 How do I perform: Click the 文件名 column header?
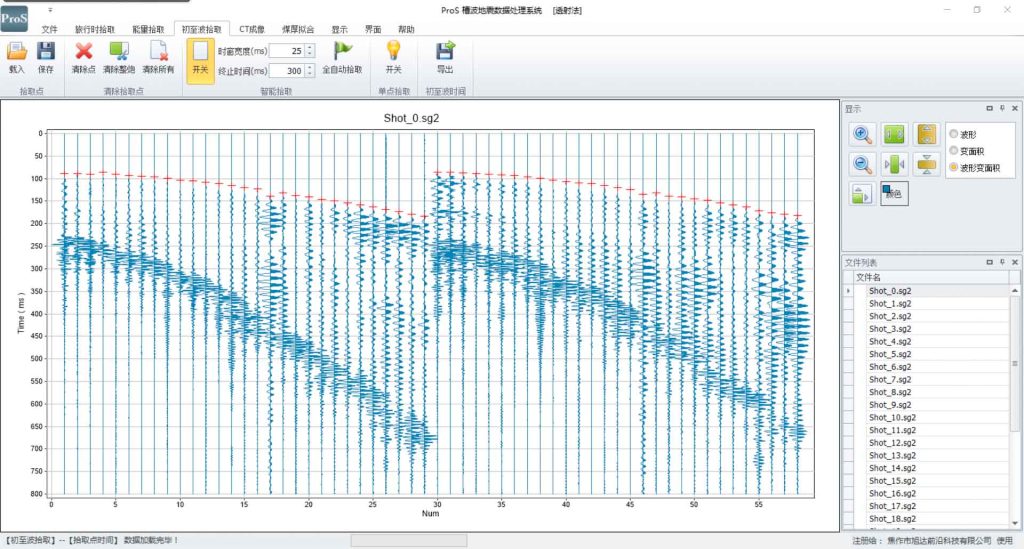pyautogui.click(x=932, y=277)
